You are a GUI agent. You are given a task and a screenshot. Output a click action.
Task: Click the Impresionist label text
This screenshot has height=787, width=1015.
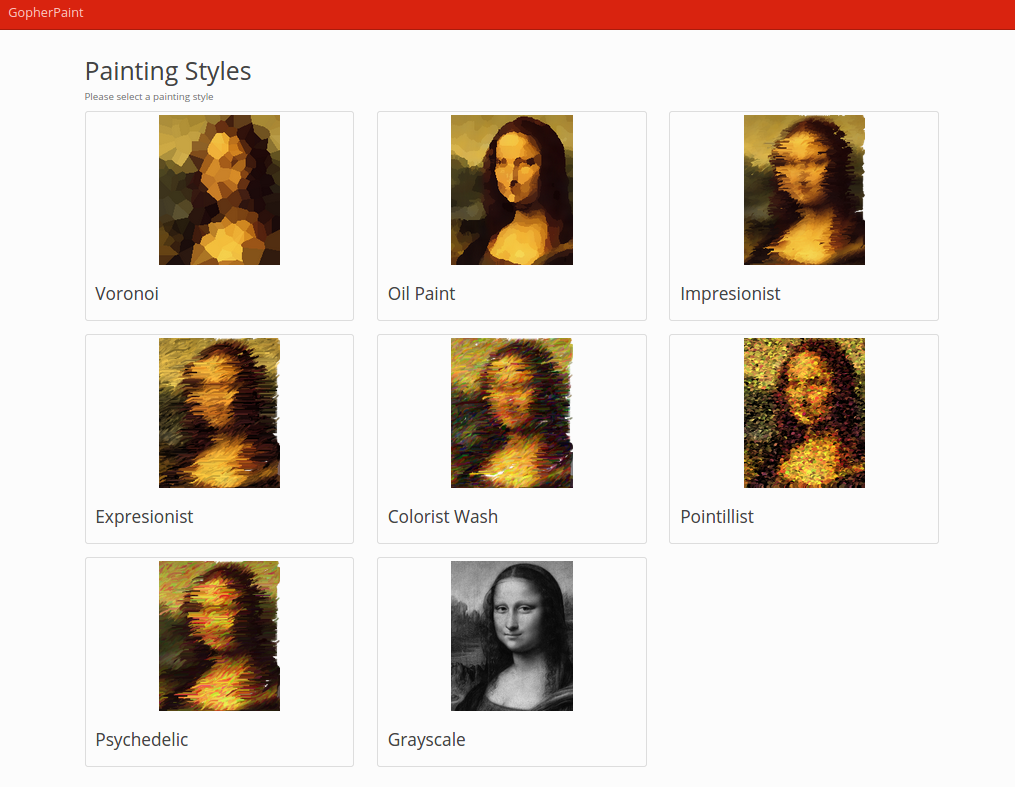pos(730,294)
